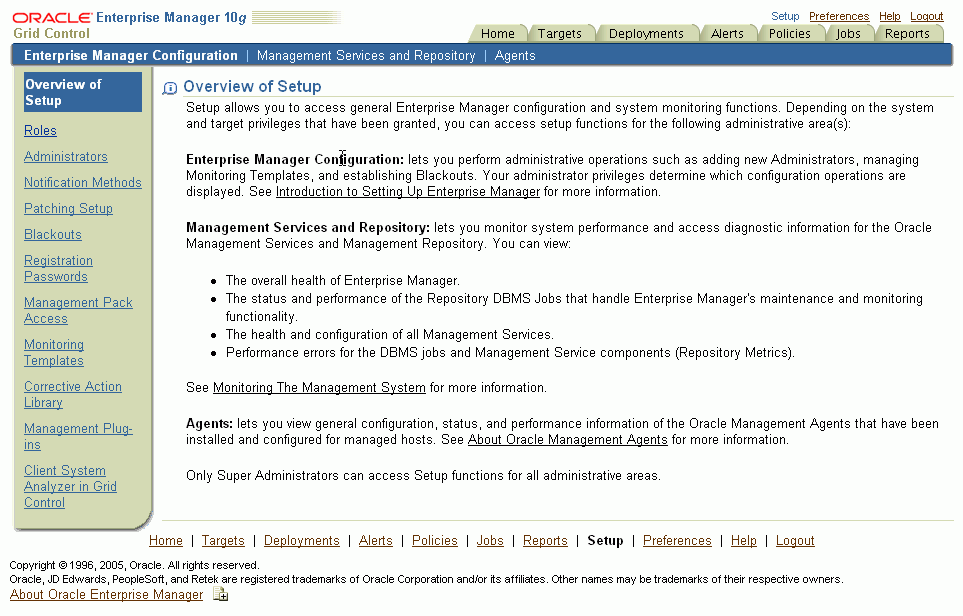Switch to the Reports tab
The width and height of the screenshot is (963, 616).
(907, 32)
